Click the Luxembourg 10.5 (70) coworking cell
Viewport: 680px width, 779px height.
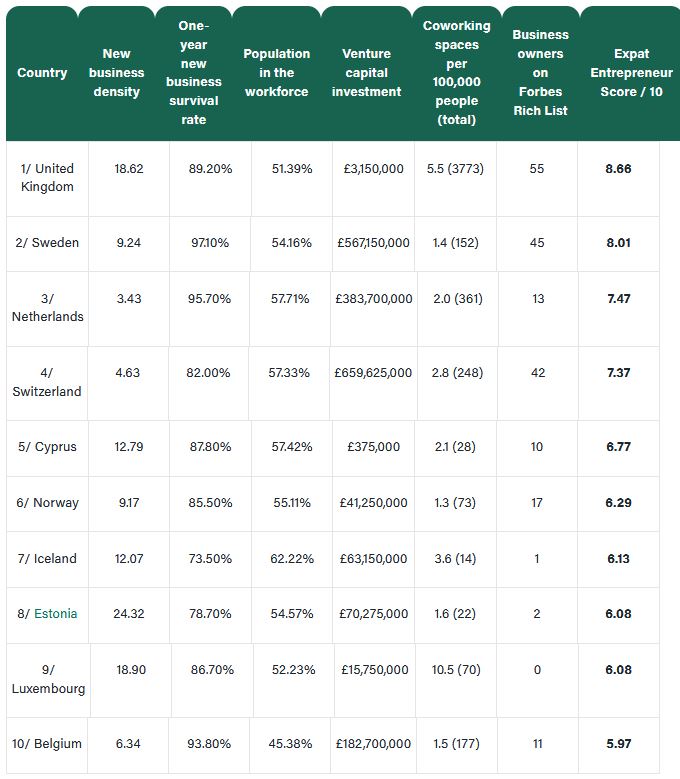(x=456, y=680)
